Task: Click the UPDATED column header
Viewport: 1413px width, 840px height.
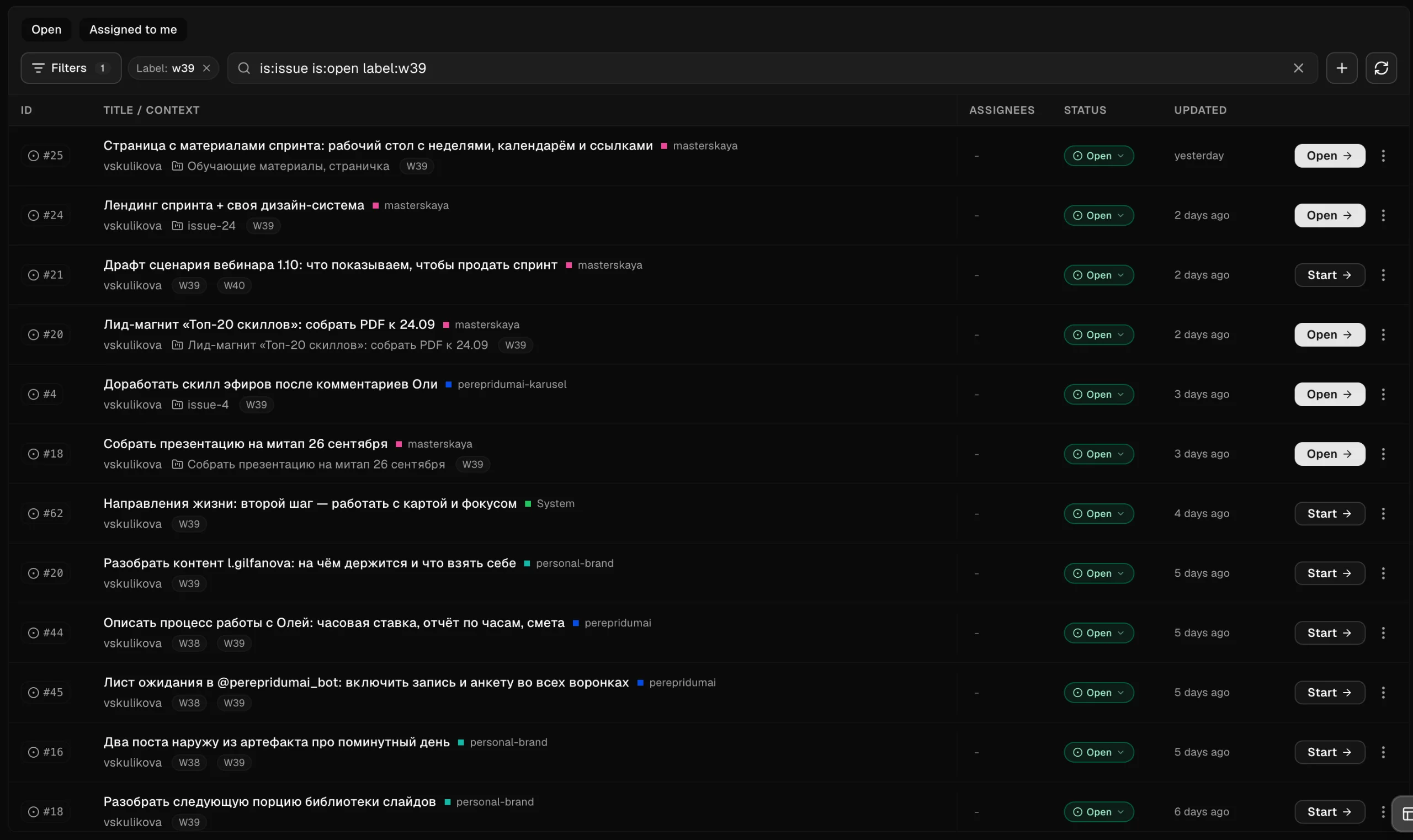Action: click(x=1200, y=110)
